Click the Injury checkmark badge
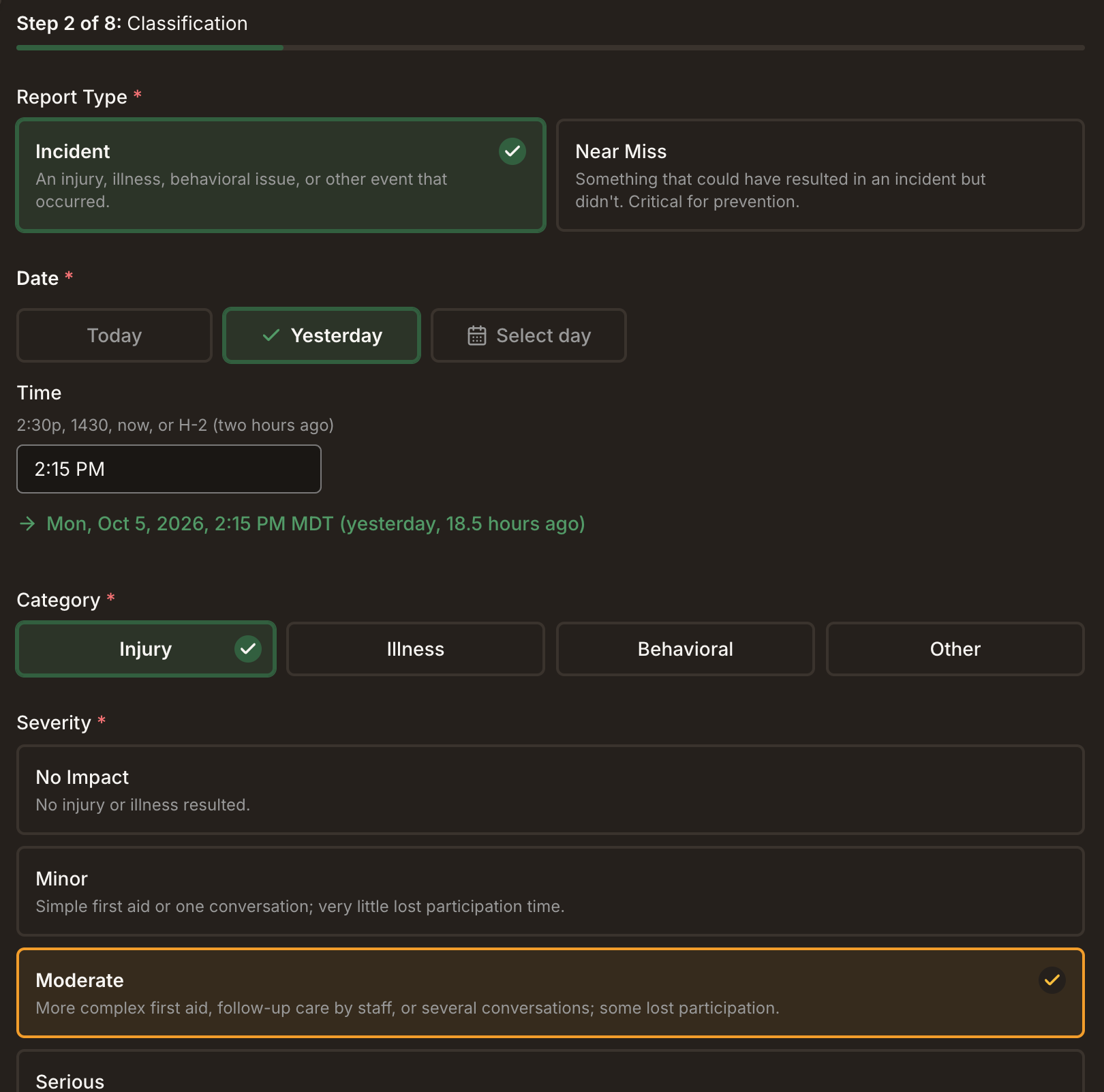 (x=248, y=649)
